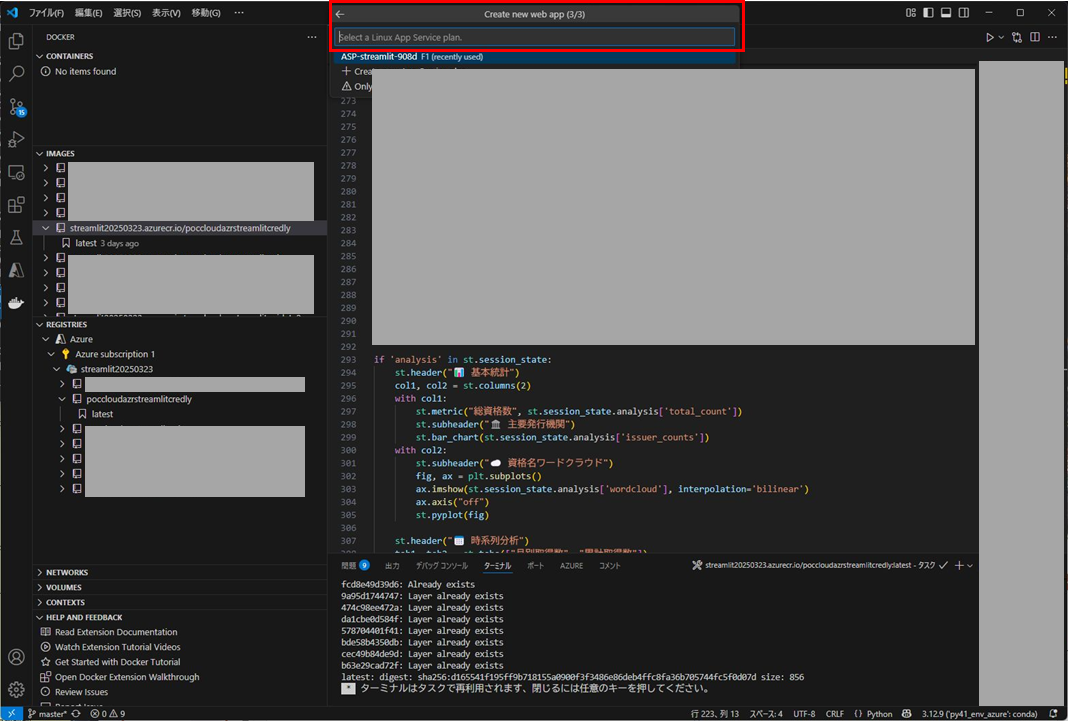Image resolution: width=1068 pixels, height=721 pixels.
Task: Open the Accounts icon at bottom-left
Action: (x=16, y=657)
